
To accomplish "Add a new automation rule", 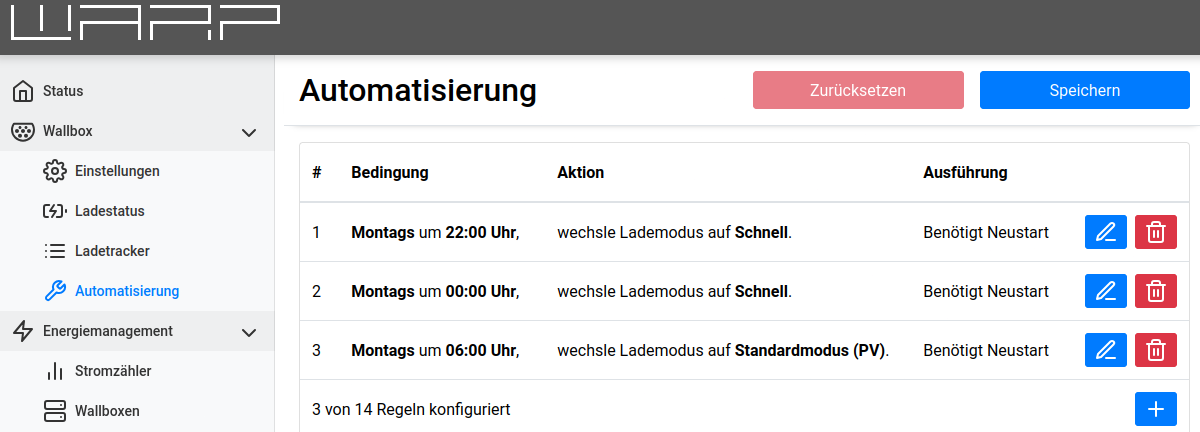I will (x=1155, y=409).
